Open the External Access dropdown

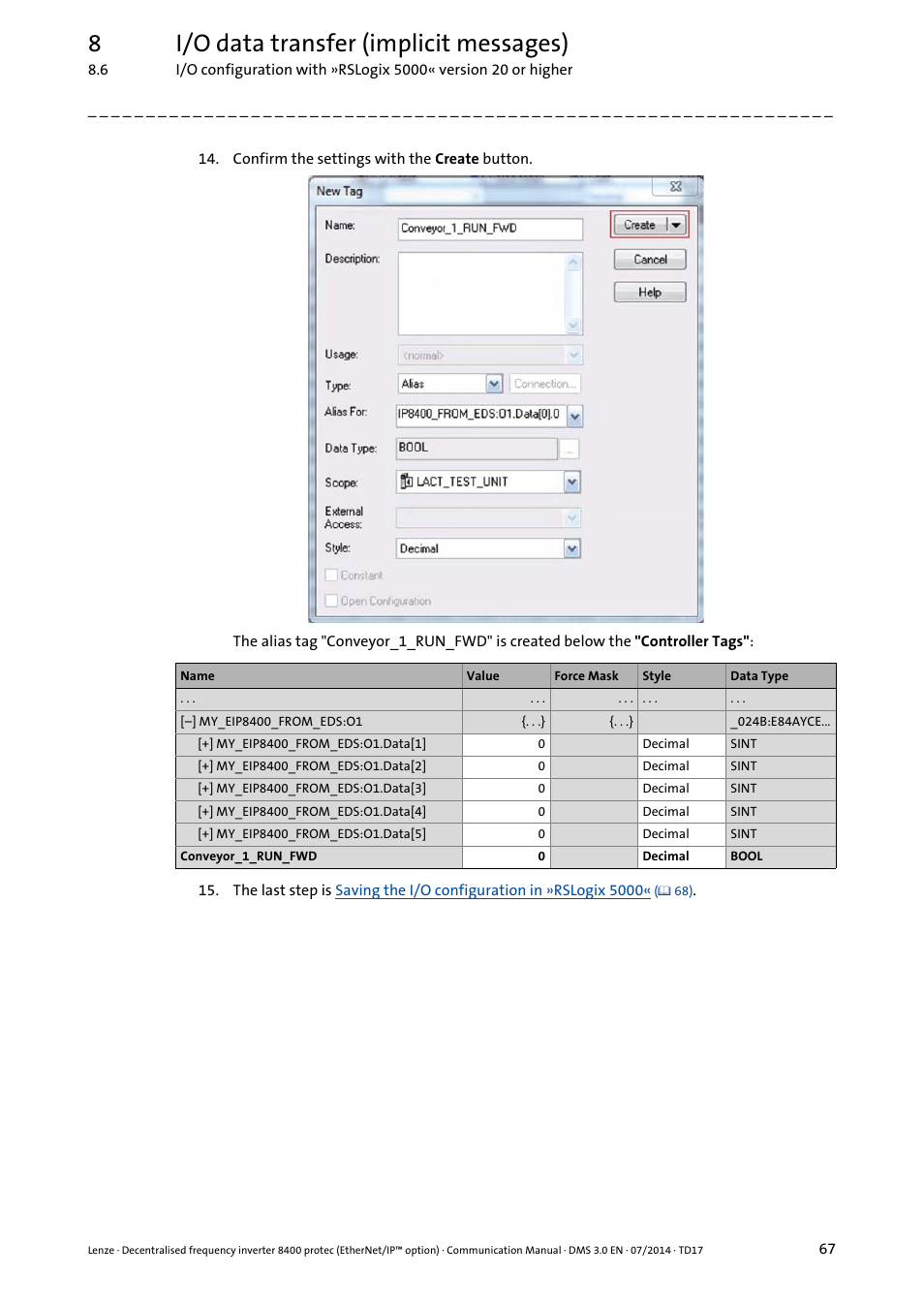tap(571, 518)
